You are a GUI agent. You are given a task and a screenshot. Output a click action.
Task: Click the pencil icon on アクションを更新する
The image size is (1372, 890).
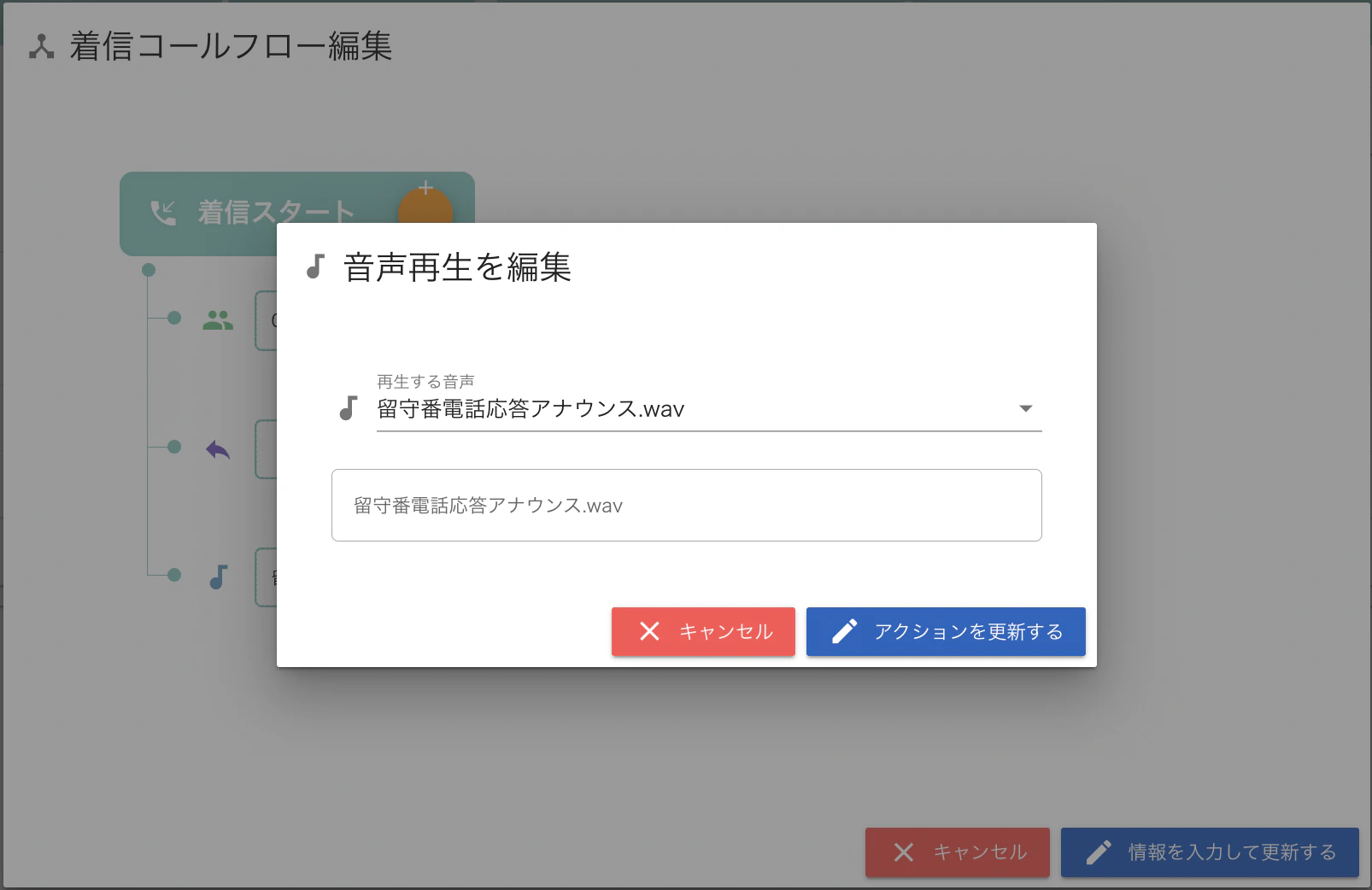pyautogui.click(x=844, y=632)
